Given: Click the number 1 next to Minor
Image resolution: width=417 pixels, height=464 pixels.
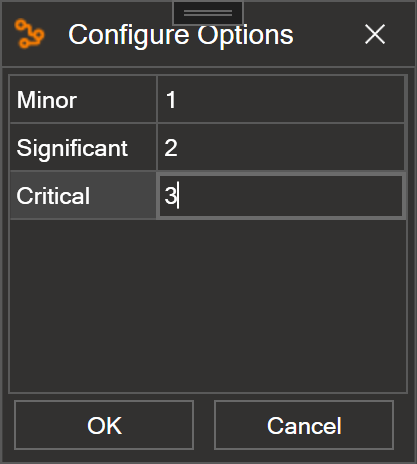Looking at the screenshot, I should pos(171,100).
